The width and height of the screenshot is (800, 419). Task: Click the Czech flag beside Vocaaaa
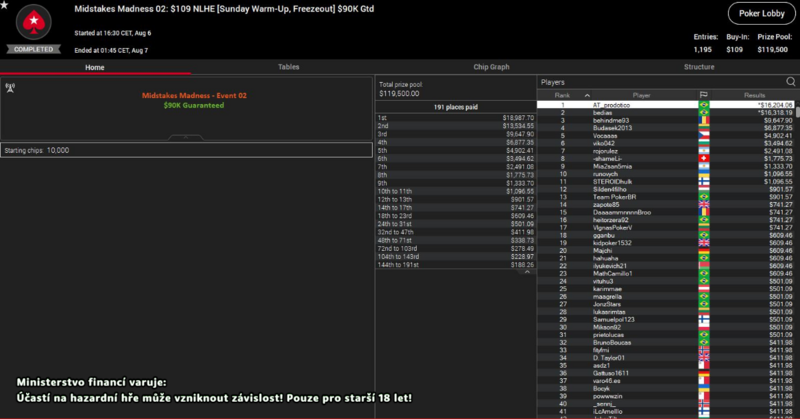pos(704,135)
